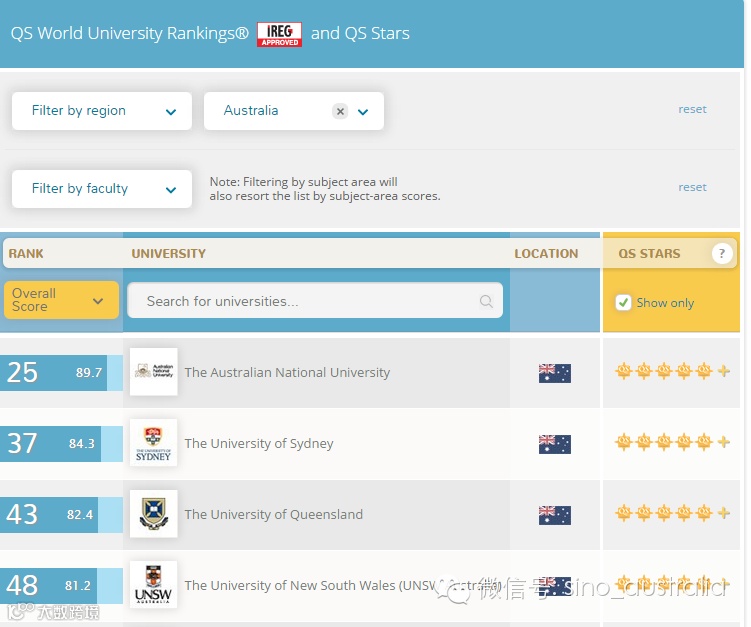
Task: Select rank 37 score 84.3 bar
Action: pos(61,444)
